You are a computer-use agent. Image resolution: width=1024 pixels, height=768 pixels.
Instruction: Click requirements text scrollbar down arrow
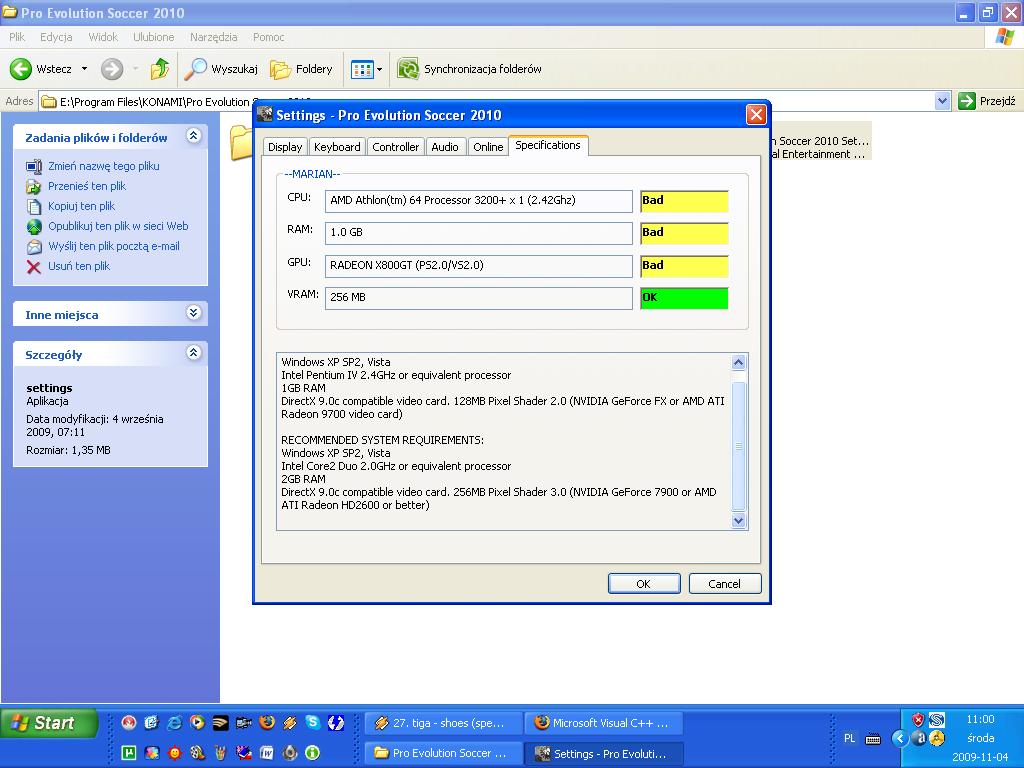[x=739, y=520]
